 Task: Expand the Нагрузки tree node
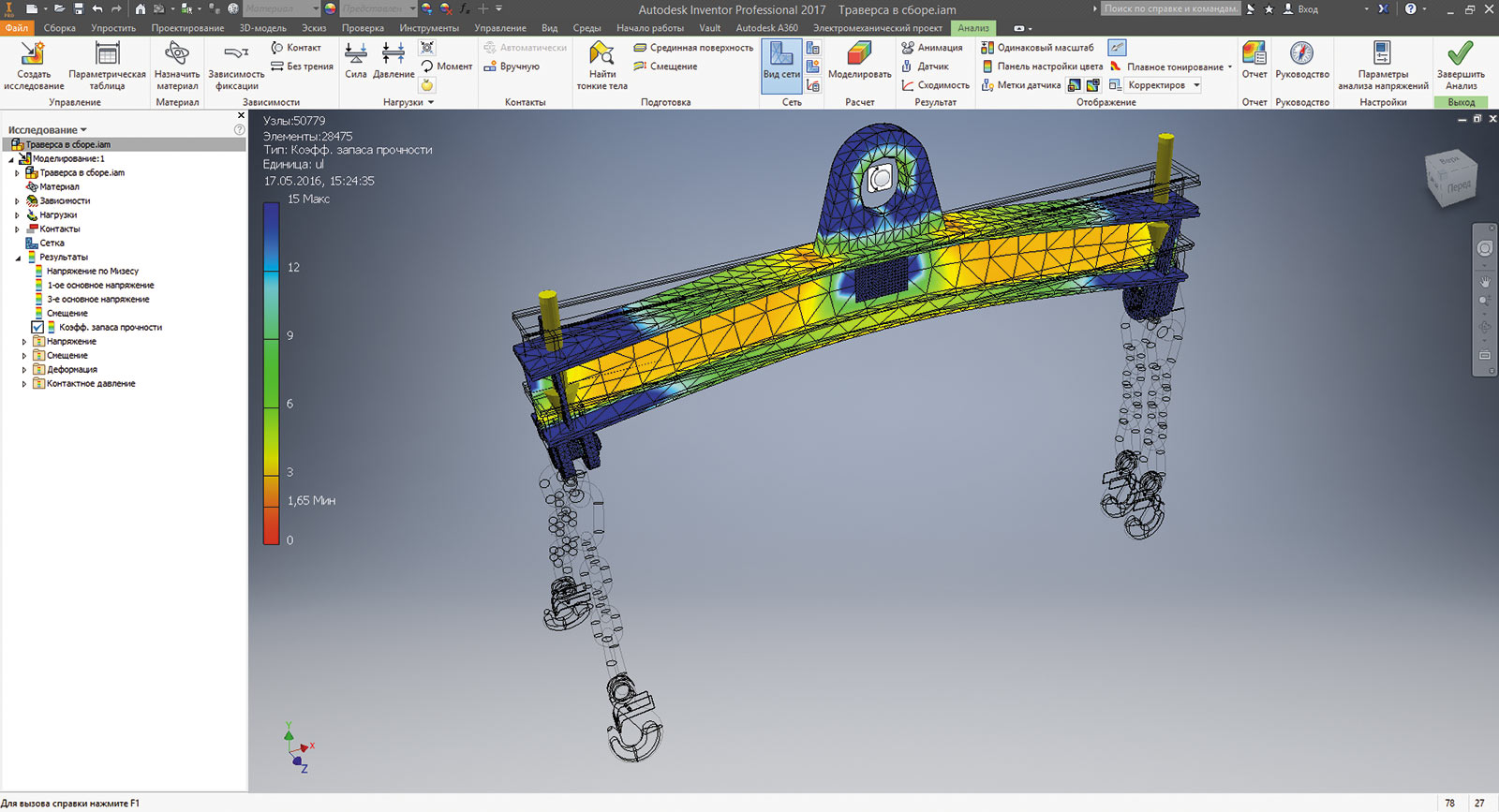[17, 215]
